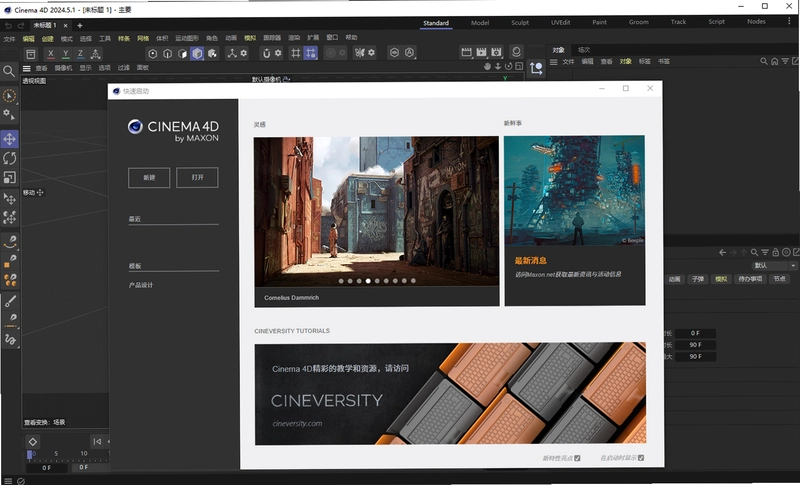The image size is (800, 485).
Task: Click the 待办事项 attribute tab button
Action: click(750, 279)
